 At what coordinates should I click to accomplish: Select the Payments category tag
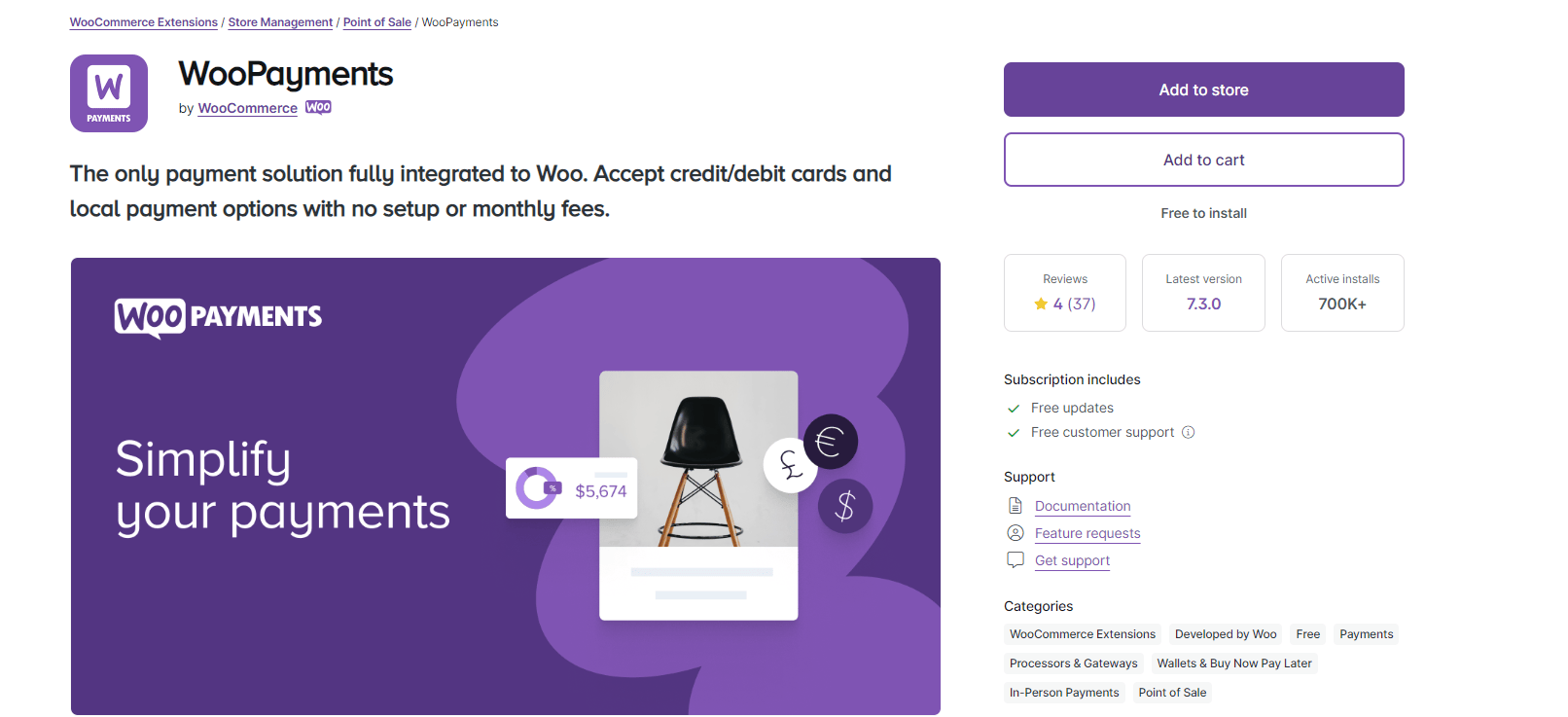click(1366, 633)
